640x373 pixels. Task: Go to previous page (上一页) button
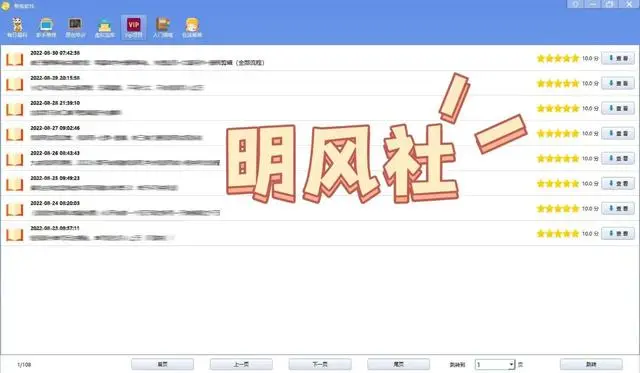(241, 364)
